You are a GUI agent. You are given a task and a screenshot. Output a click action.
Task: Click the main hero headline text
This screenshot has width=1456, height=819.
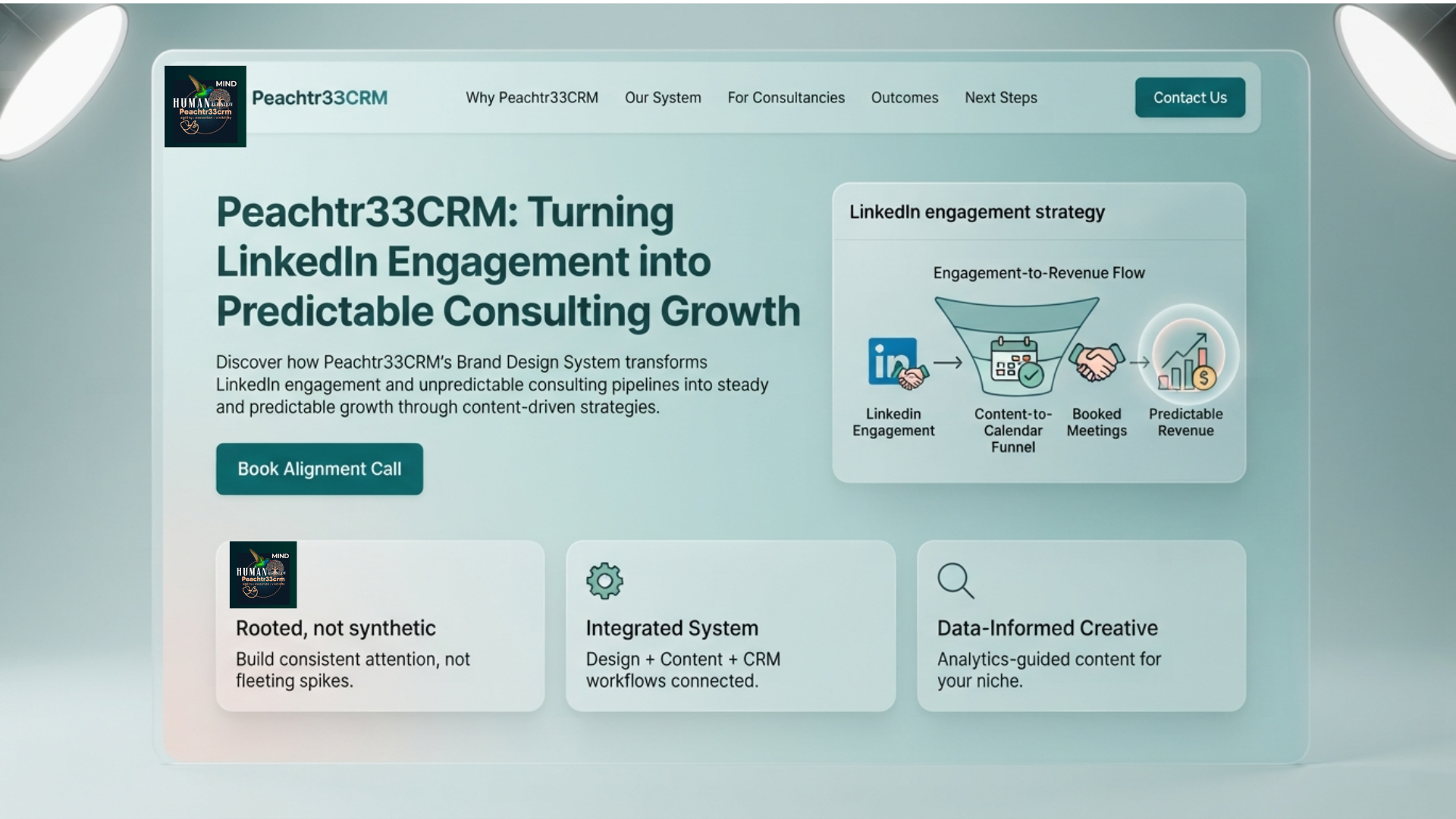pos(508,262)
